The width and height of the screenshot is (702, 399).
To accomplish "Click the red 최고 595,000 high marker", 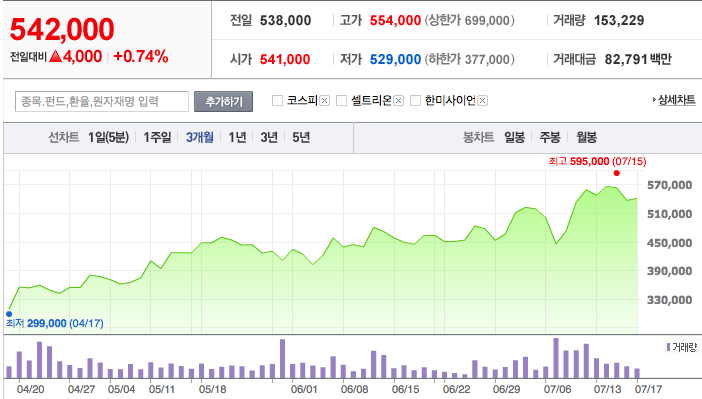I will pyautogui.click(x=616, y=173).
